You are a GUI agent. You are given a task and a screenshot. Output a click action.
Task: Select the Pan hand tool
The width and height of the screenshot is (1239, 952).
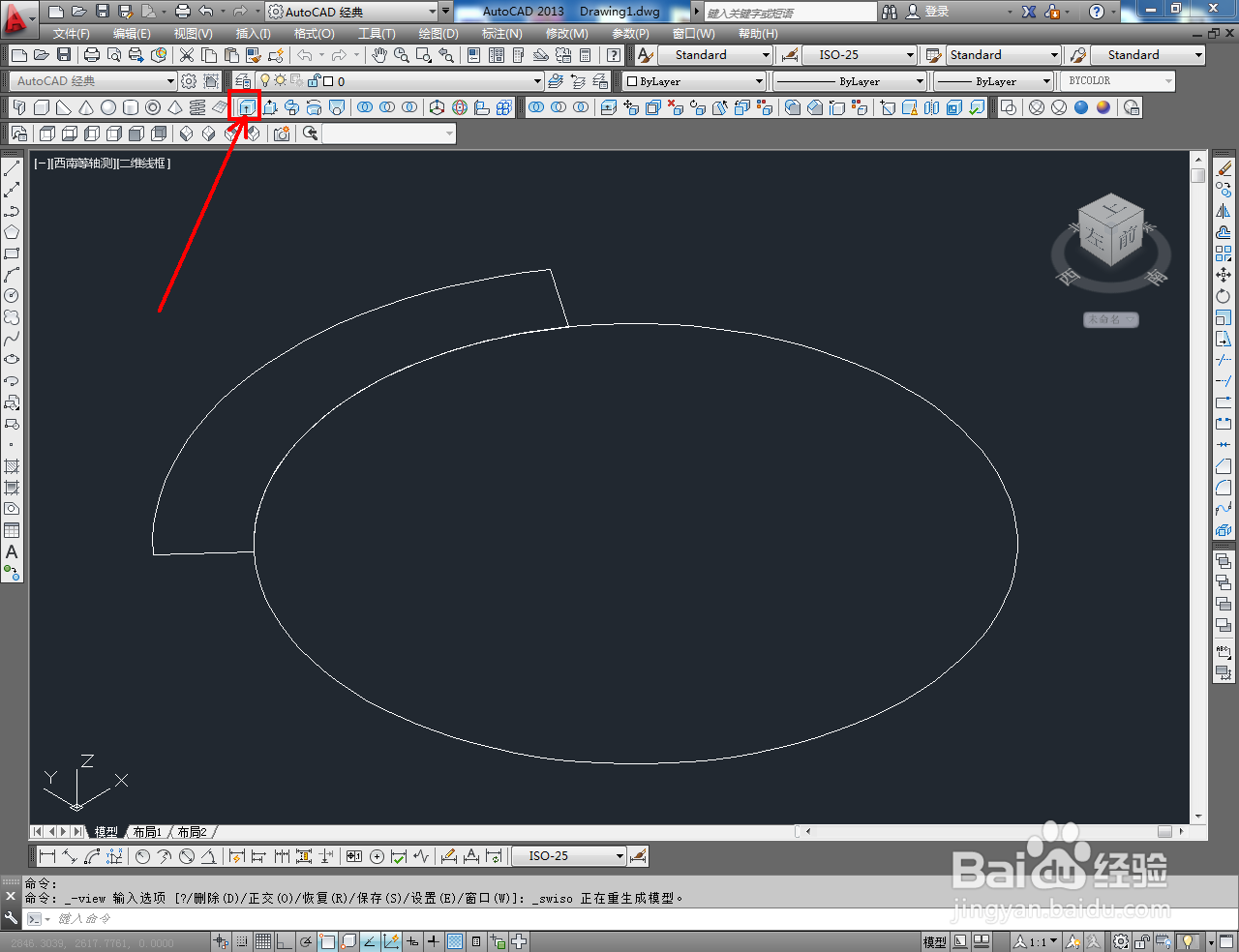pyautogui.click(x=379, y=55)
